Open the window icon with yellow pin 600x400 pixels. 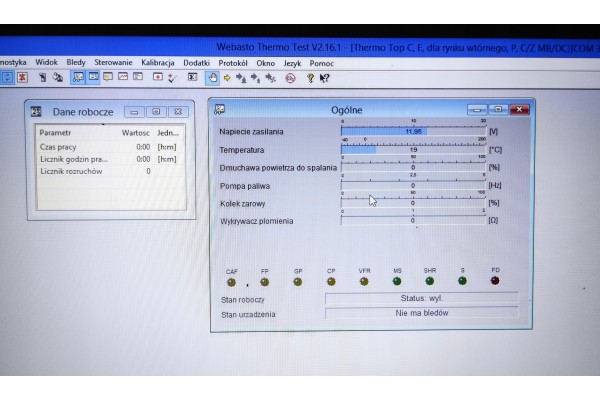click(x=108, y=77)
